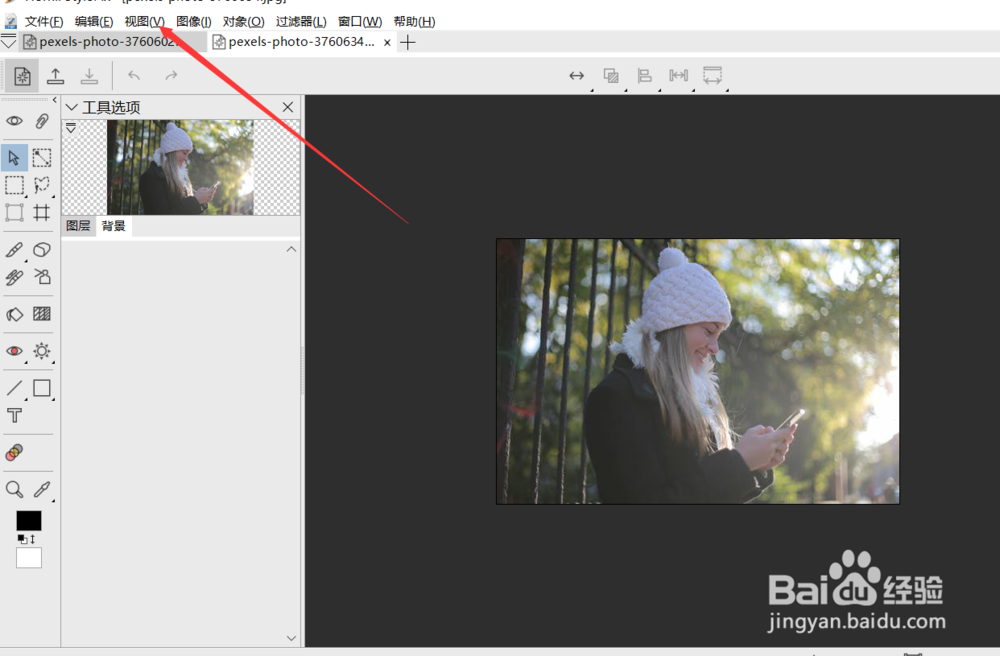Open the align objects dropdown
The image size is (1000, 656).
645,77
